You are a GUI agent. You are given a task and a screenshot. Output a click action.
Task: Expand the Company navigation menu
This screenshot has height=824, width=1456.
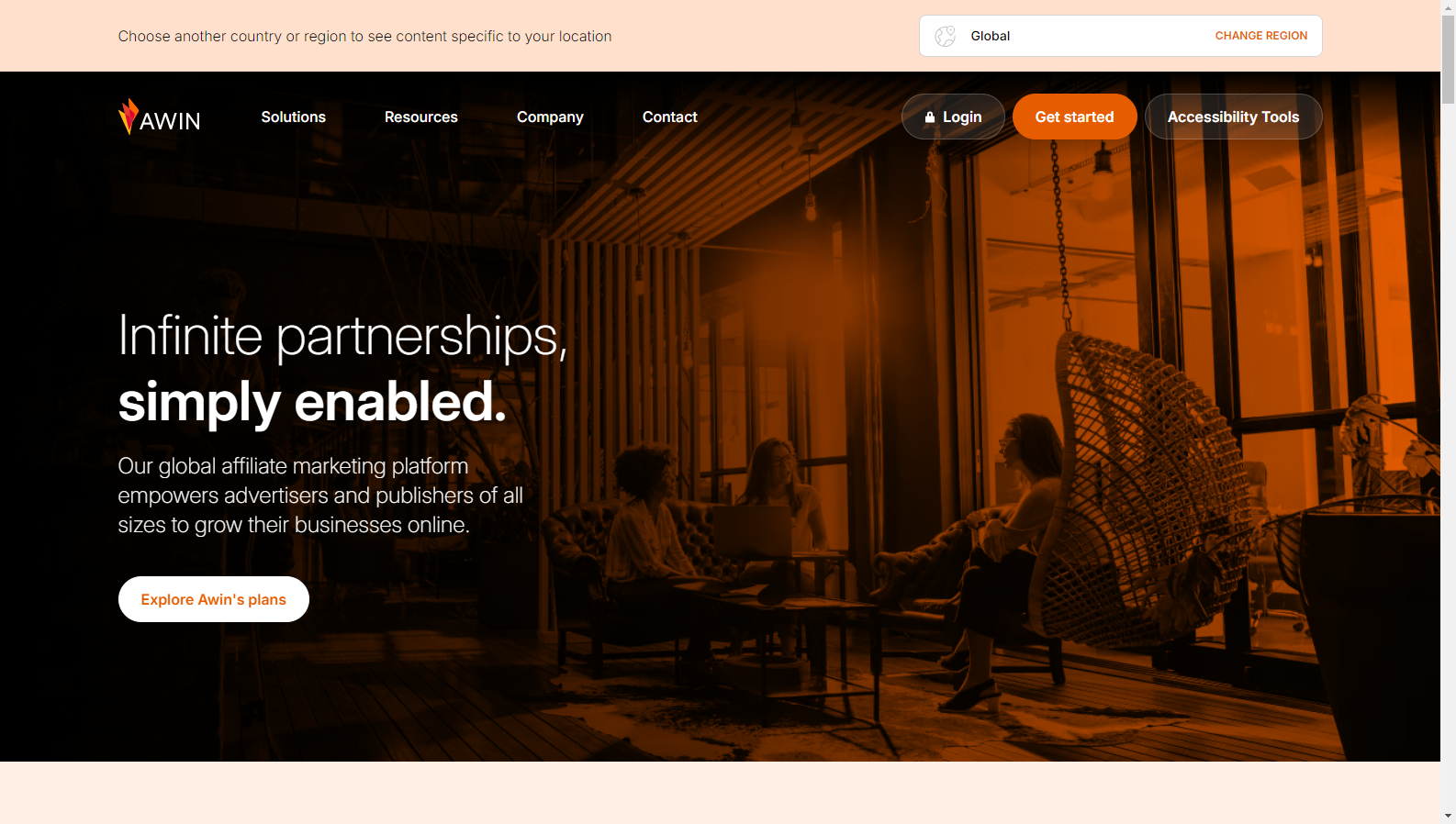click(x=550, y=117)
